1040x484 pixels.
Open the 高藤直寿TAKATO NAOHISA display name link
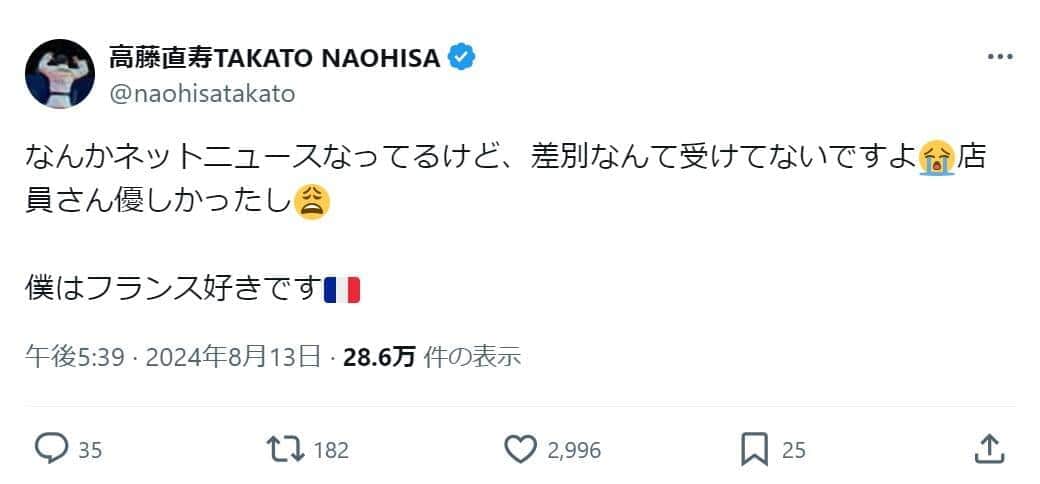[274, 58]
